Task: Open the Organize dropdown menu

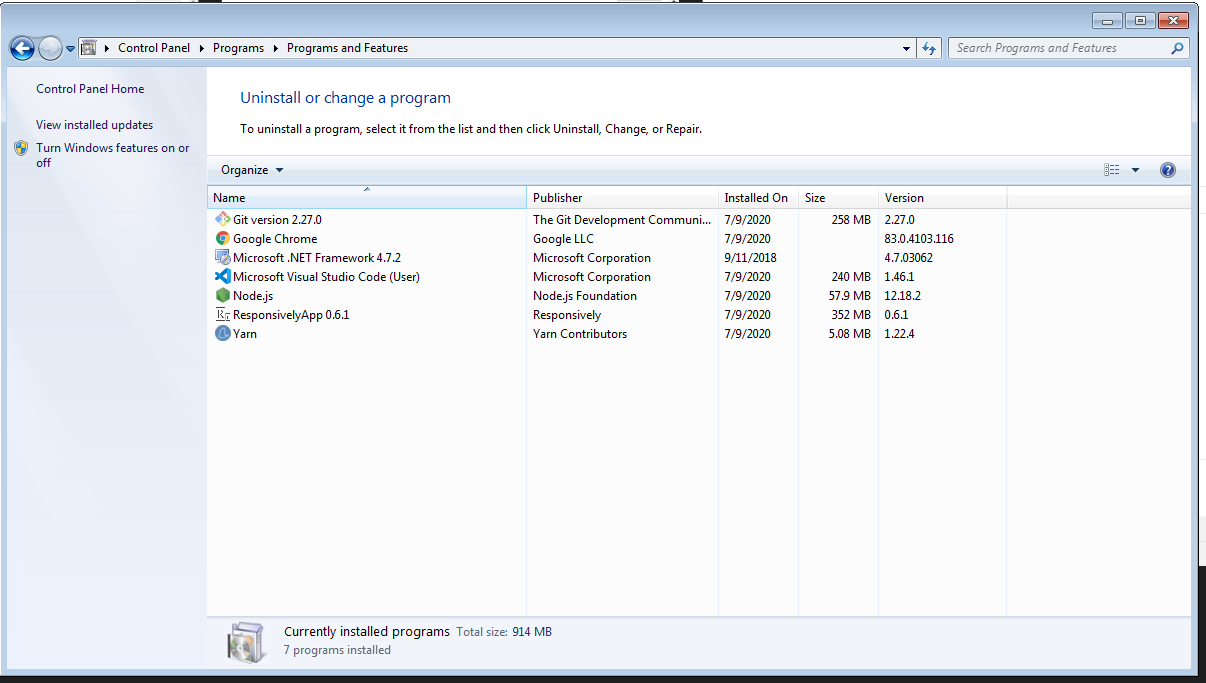Action: click(252, 170)
